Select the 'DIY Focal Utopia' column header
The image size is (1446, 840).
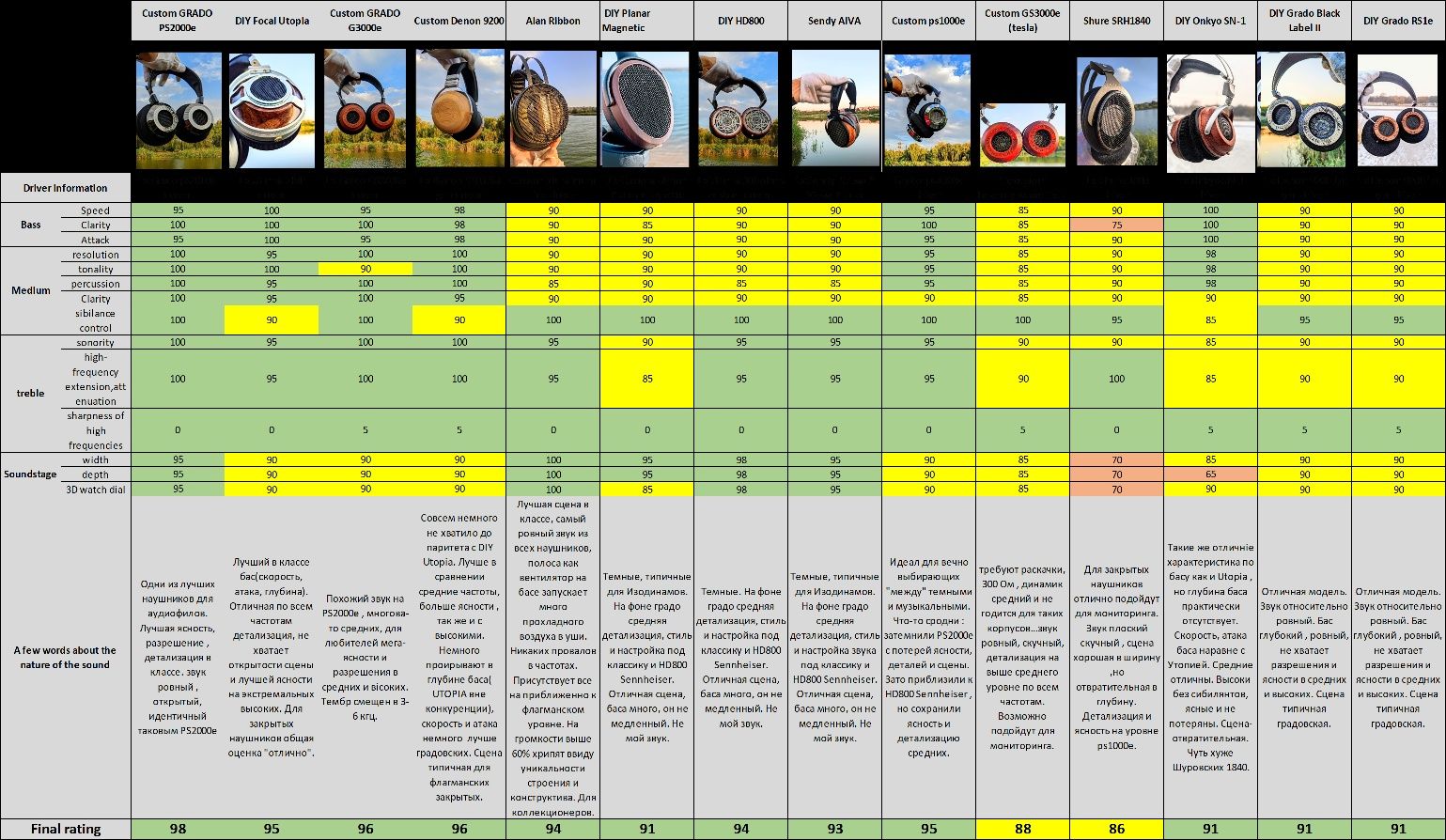pyautogui.click(x=272, y=21)
